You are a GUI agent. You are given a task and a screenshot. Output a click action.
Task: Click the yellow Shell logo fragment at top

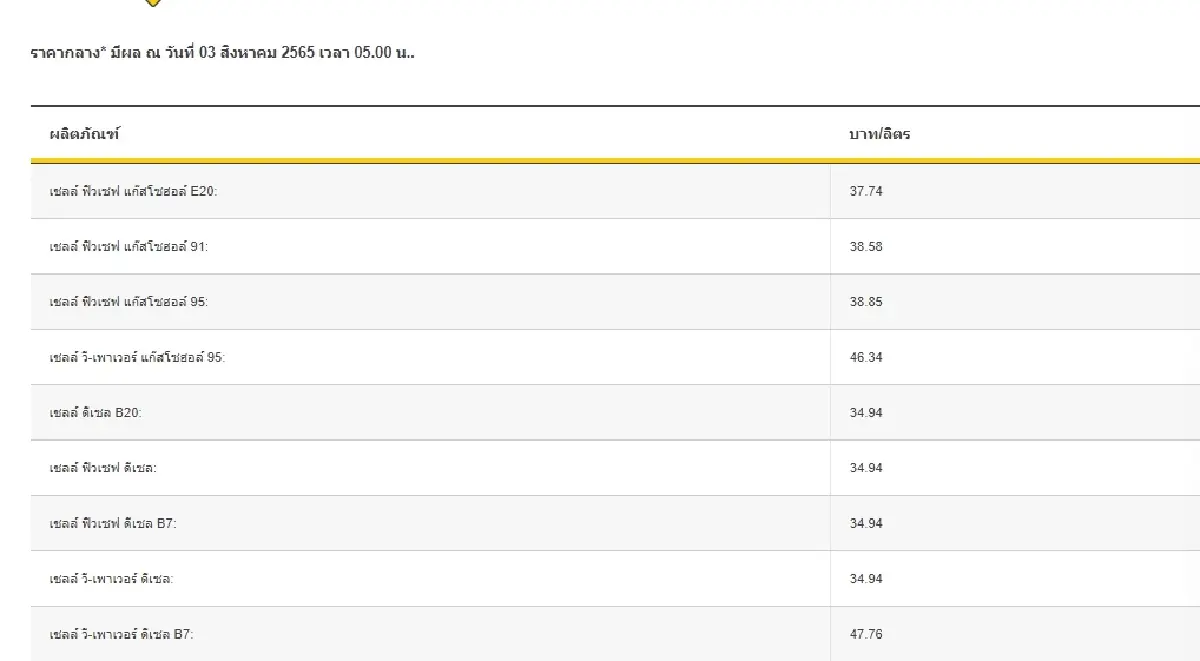(152, 3)
